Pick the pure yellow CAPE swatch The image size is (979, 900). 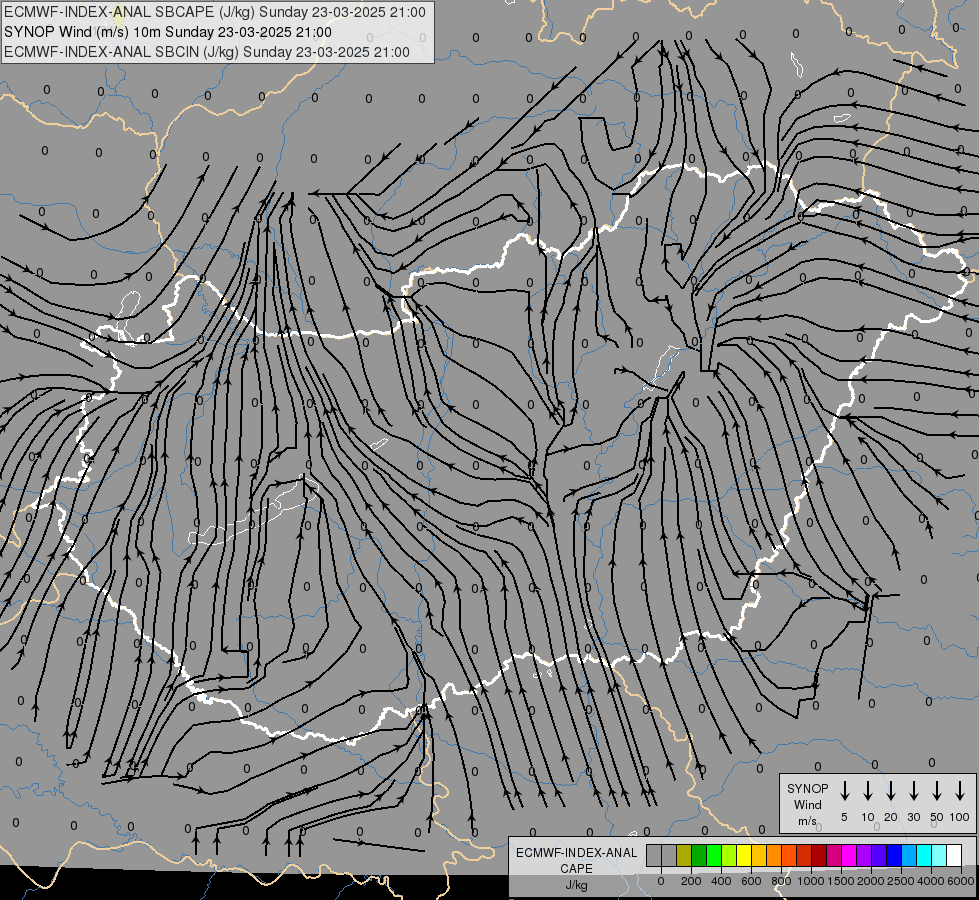point(744,855)
